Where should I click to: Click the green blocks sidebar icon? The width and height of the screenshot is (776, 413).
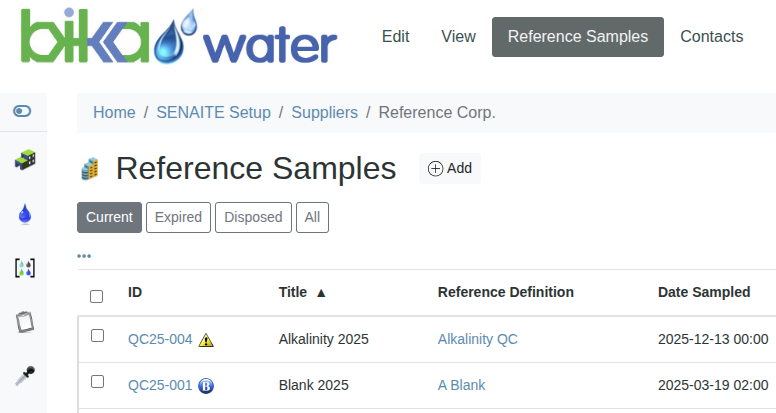coord(24,159)
